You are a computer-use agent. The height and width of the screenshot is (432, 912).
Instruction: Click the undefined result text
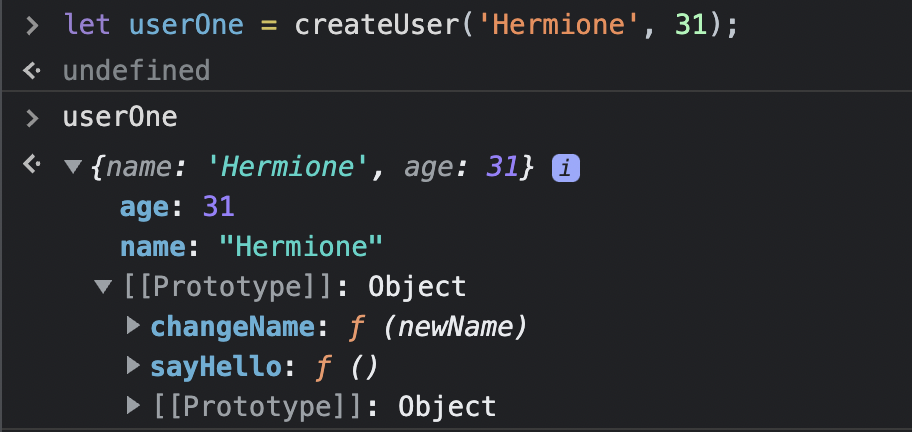coord(136,71)
